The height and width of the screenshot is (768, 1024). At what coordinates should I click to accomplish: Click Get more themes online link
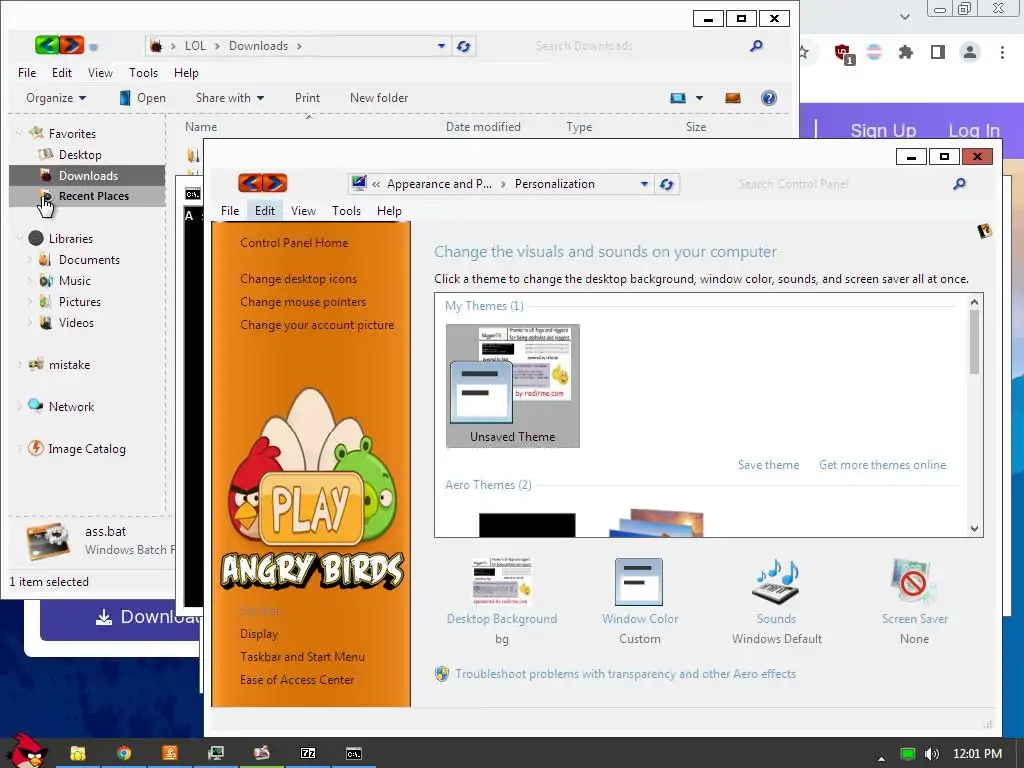point(882,464)
